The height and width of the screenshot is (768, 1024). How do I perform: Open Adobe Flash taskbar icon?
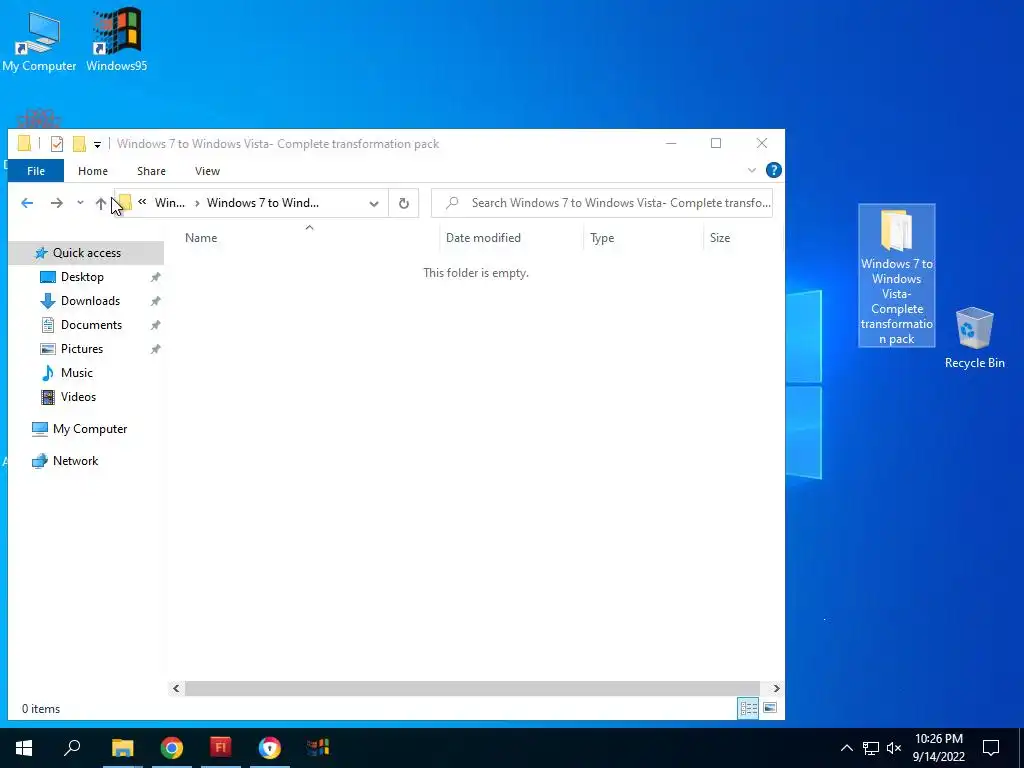[x=221, y=748]
